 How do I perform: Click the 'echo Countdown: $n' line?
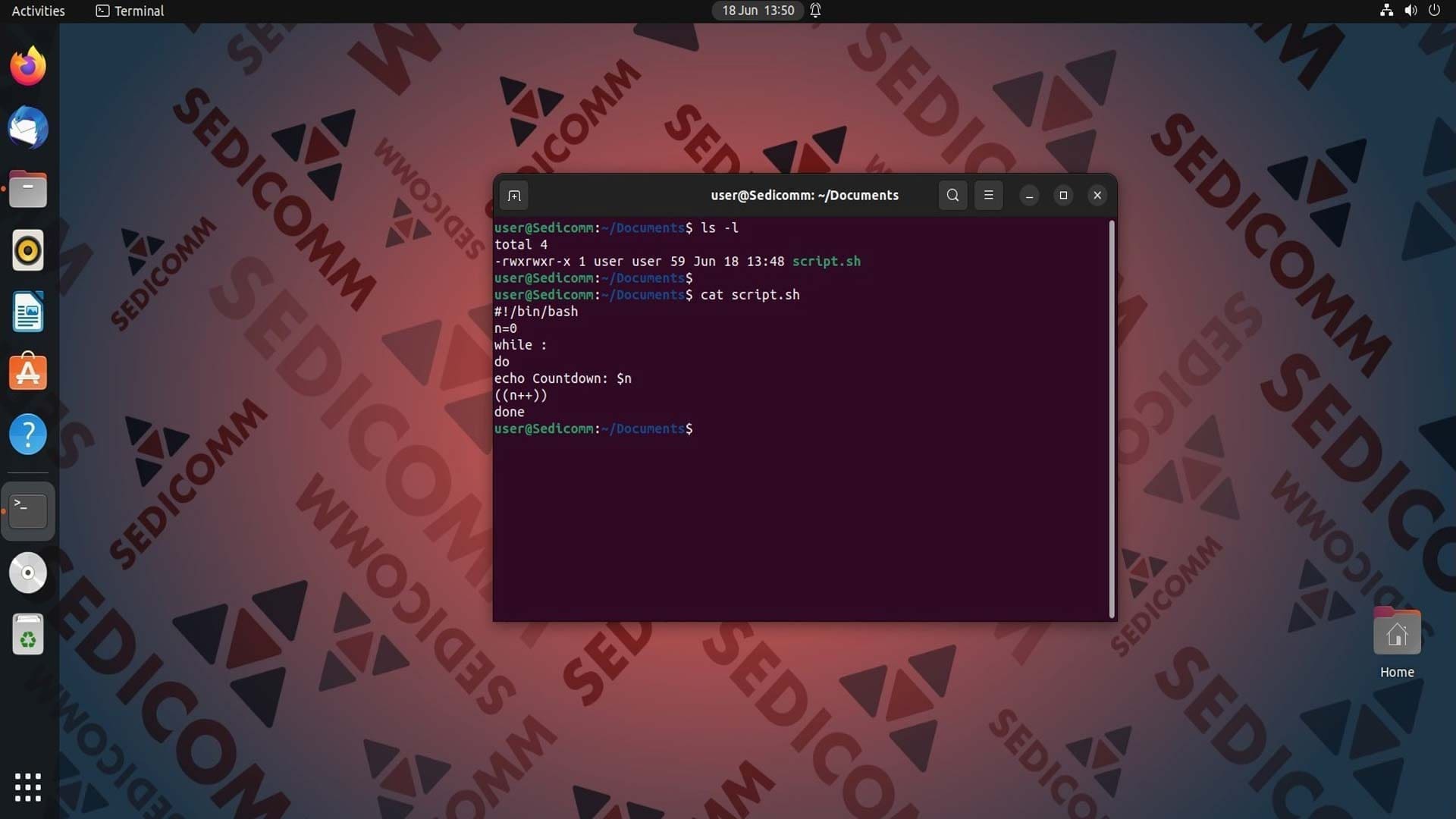[x=563, y=378]
